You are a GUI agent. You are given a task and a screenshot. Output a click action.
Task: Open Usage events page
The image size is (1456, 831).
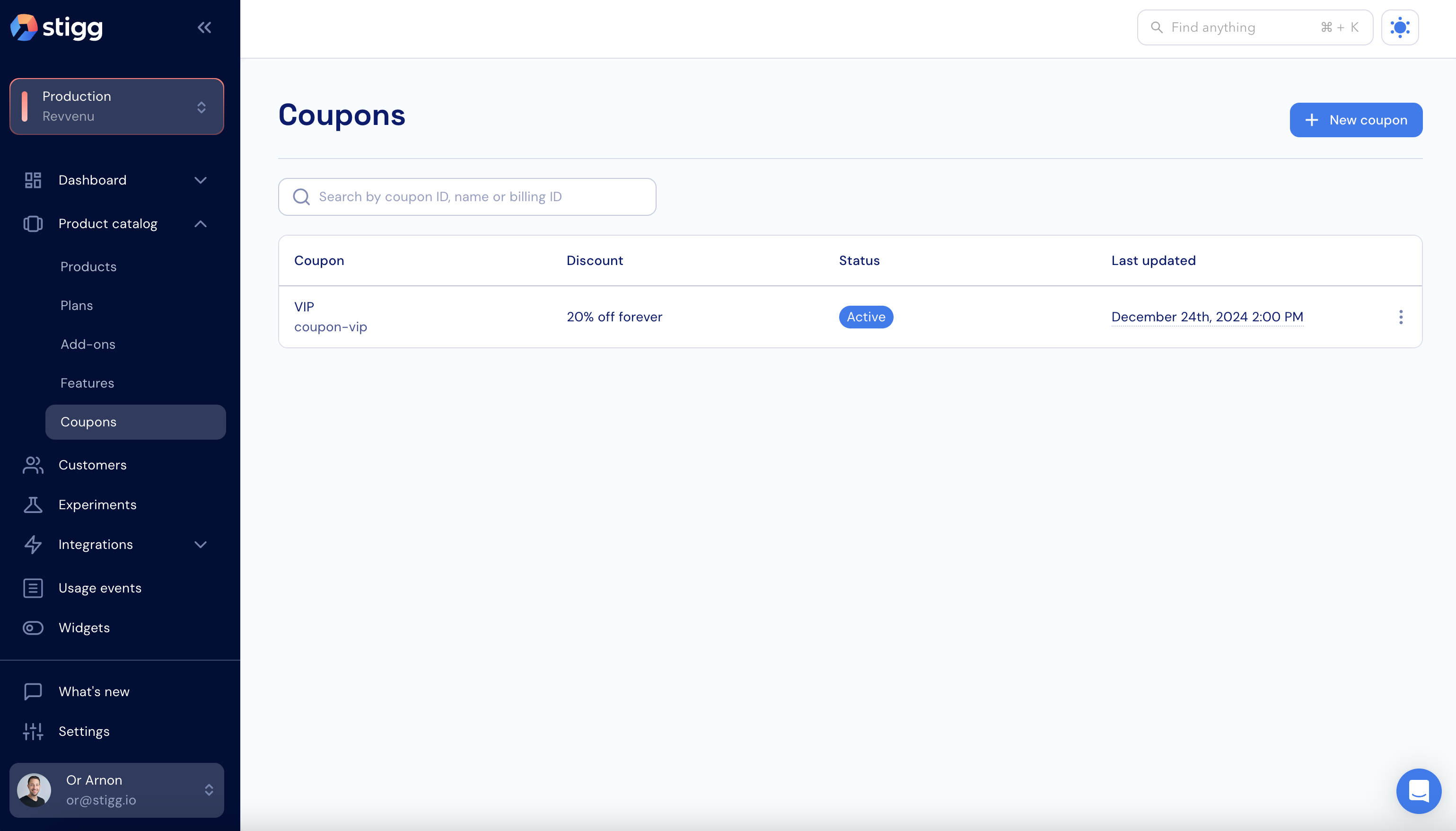tap(100, 588)
